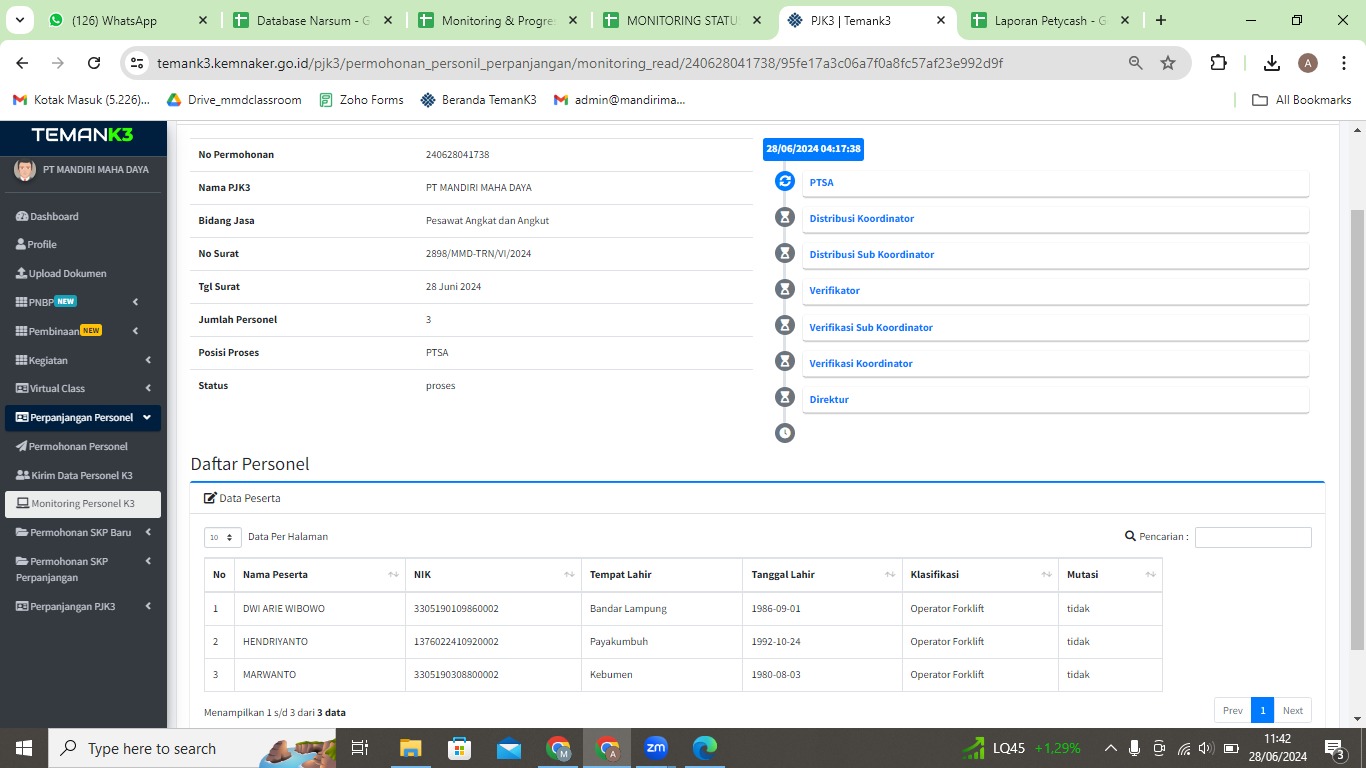
Task: Click the Verifikator hourglass timeline icon
Action: coord(785,289)
